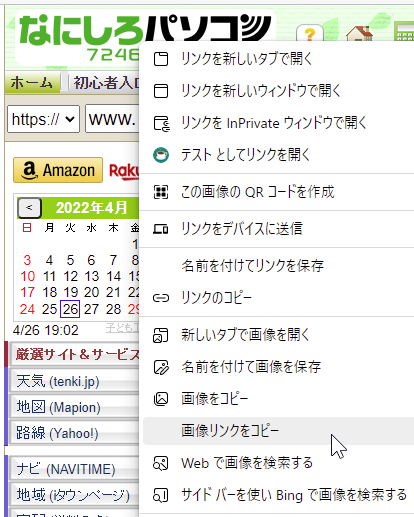Viewport: 414px width, 517px height.
Task: Click the www. URL input field
Action: tap(112, 119)
